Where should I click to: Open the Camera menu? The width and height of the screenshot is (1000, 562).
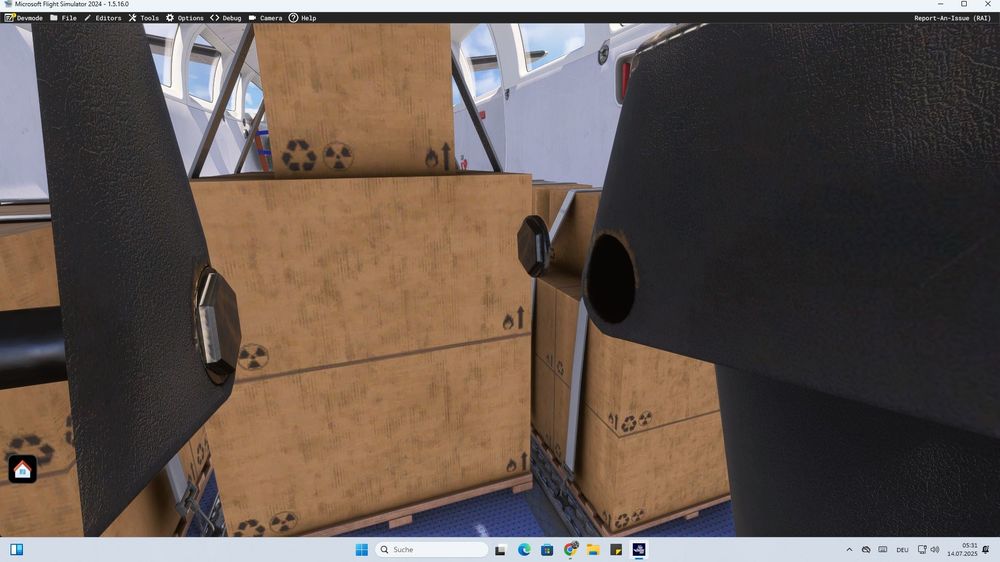coord(265,18)
